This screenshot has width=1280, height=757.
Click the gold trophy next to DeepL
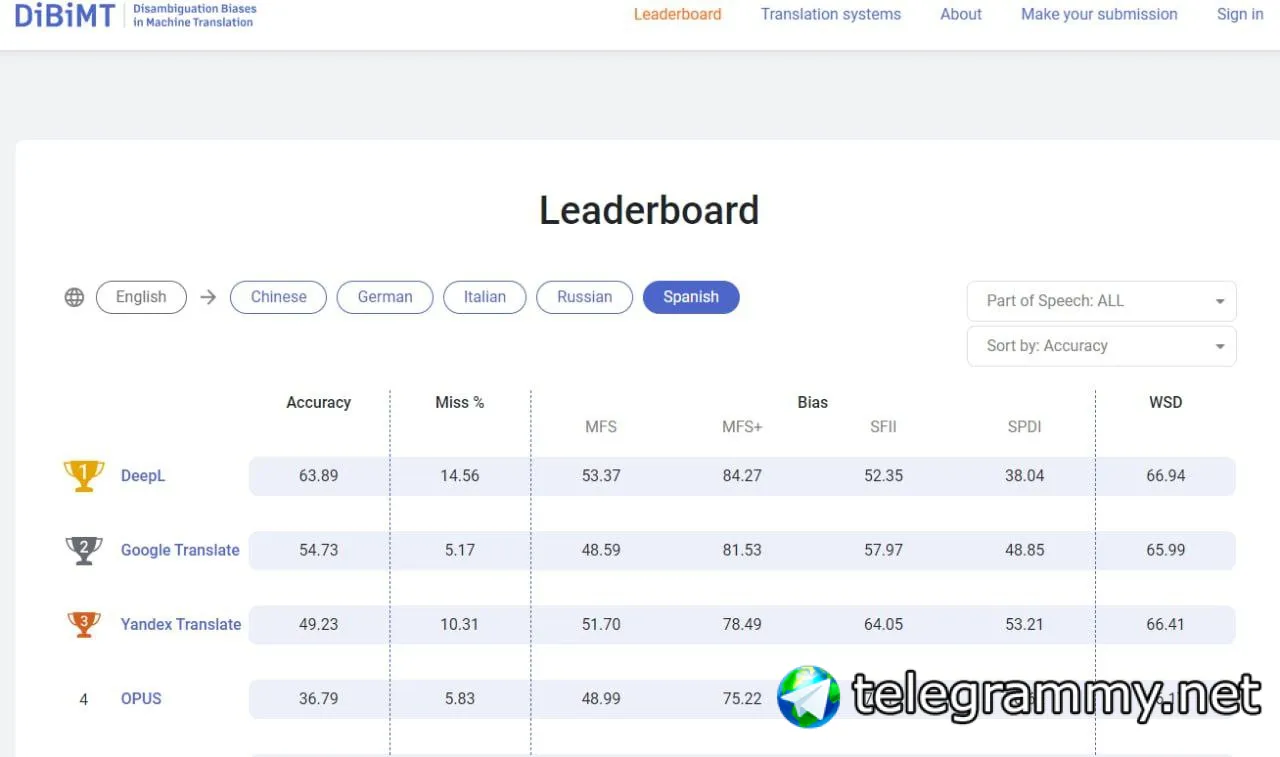(84, 476)
